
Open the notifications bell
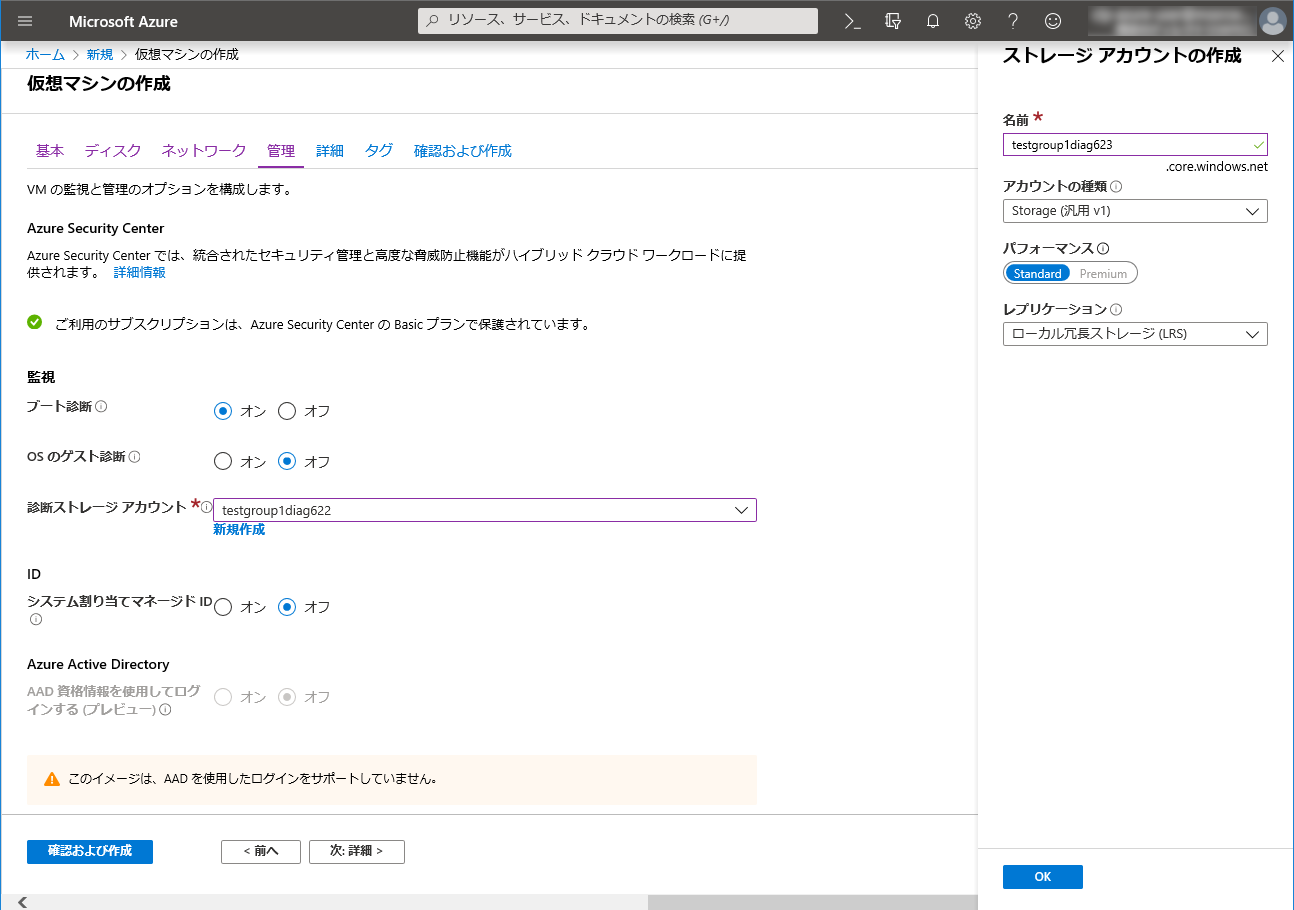tap(933, 21)
